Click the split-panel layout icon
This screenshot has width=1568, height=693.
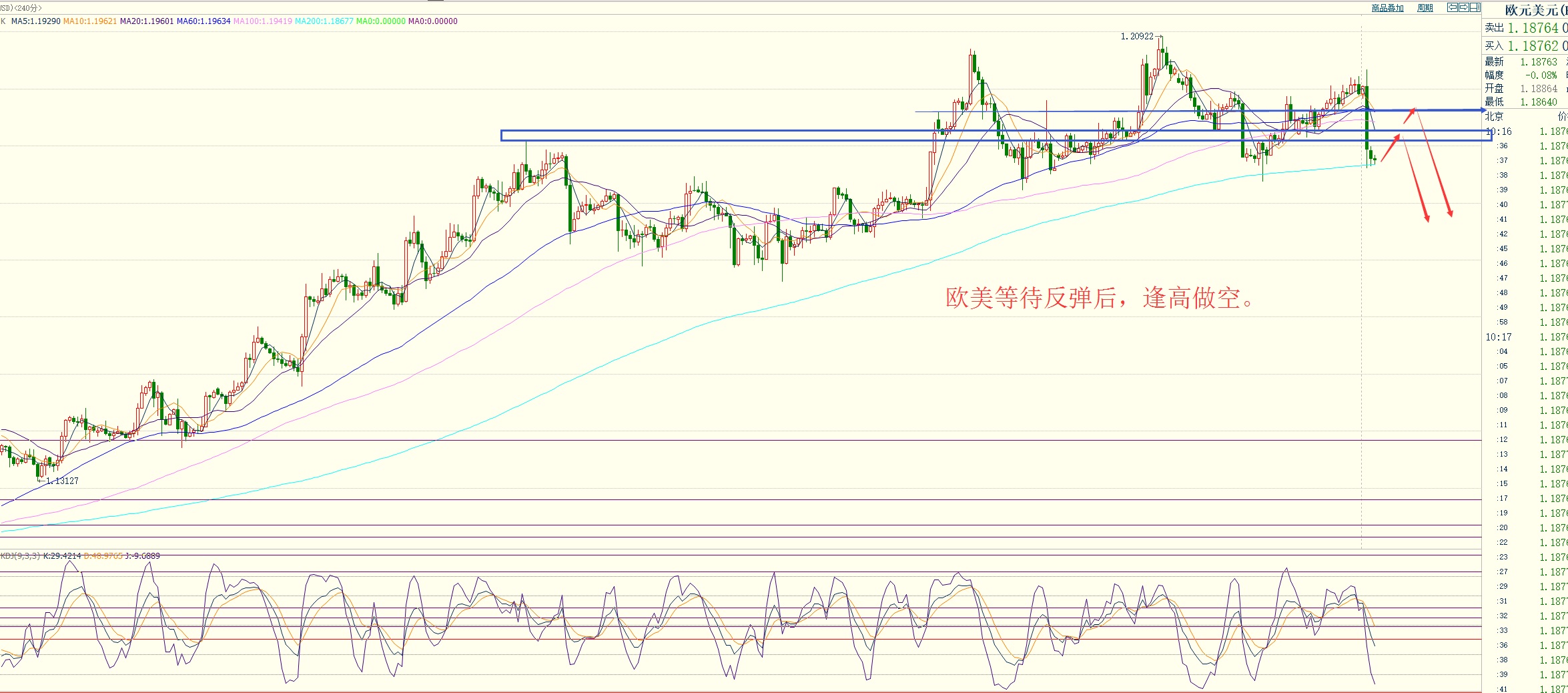(x=1475, y=7)
